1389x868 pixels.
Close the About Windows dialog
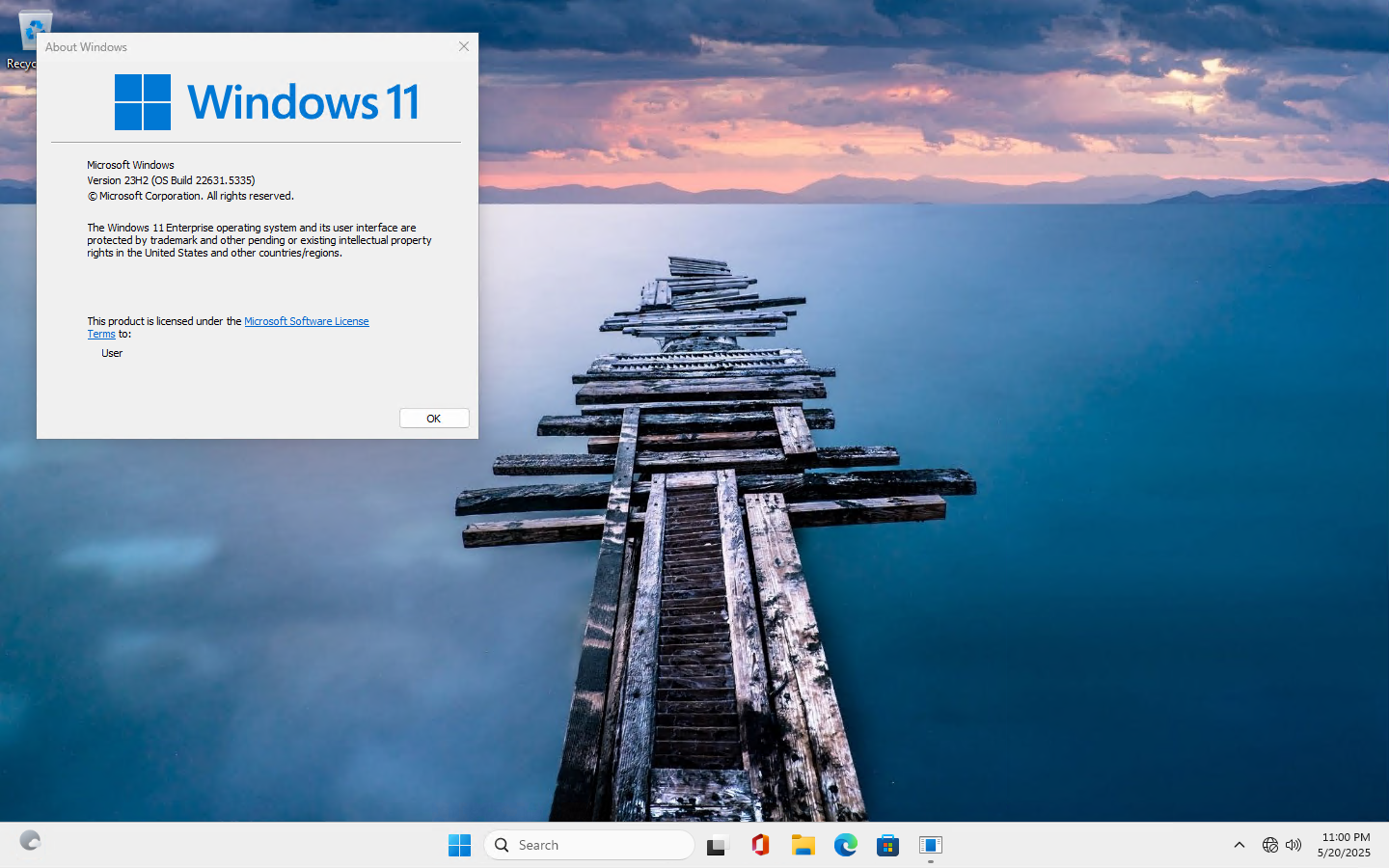464,46
